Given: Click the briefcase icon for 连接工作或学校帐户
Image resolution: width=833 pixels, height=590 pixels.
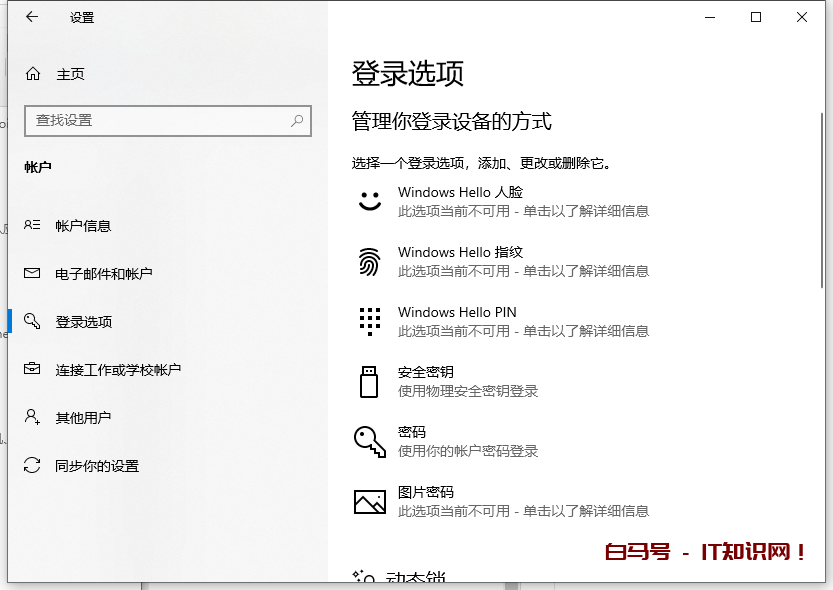Looking at the screenshot, I should tap(33, 369).
